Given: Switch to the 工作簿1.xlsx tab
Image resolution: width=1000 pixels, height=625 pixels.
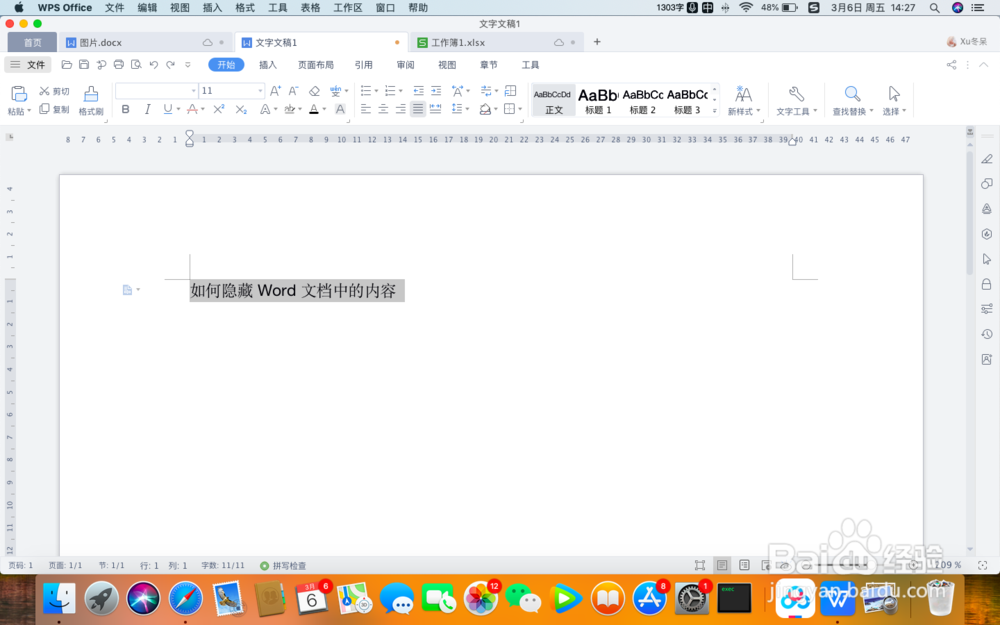Looking at the screenshot, I should tap(496, 42).
